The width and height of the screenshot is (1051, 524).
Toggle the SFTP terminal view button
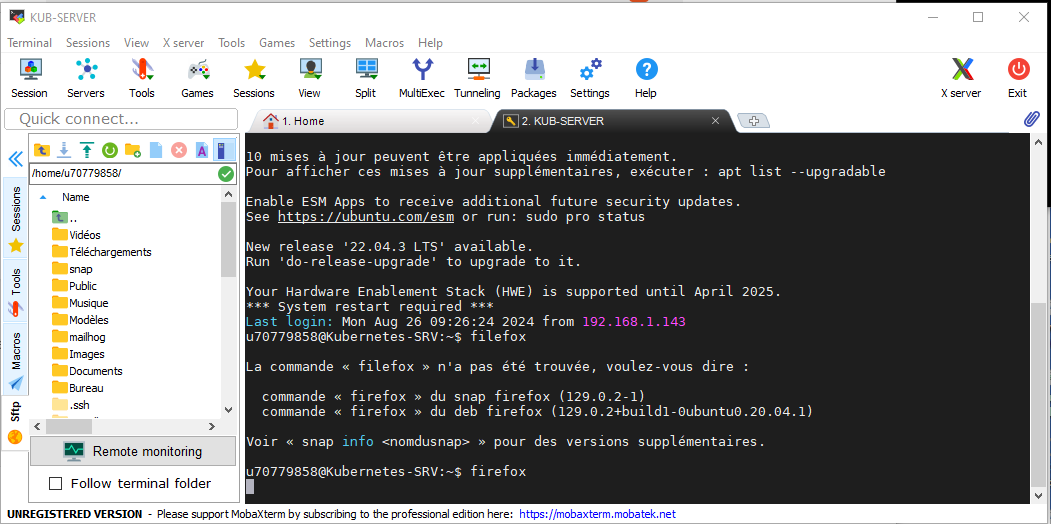click(x=224, y=150)
